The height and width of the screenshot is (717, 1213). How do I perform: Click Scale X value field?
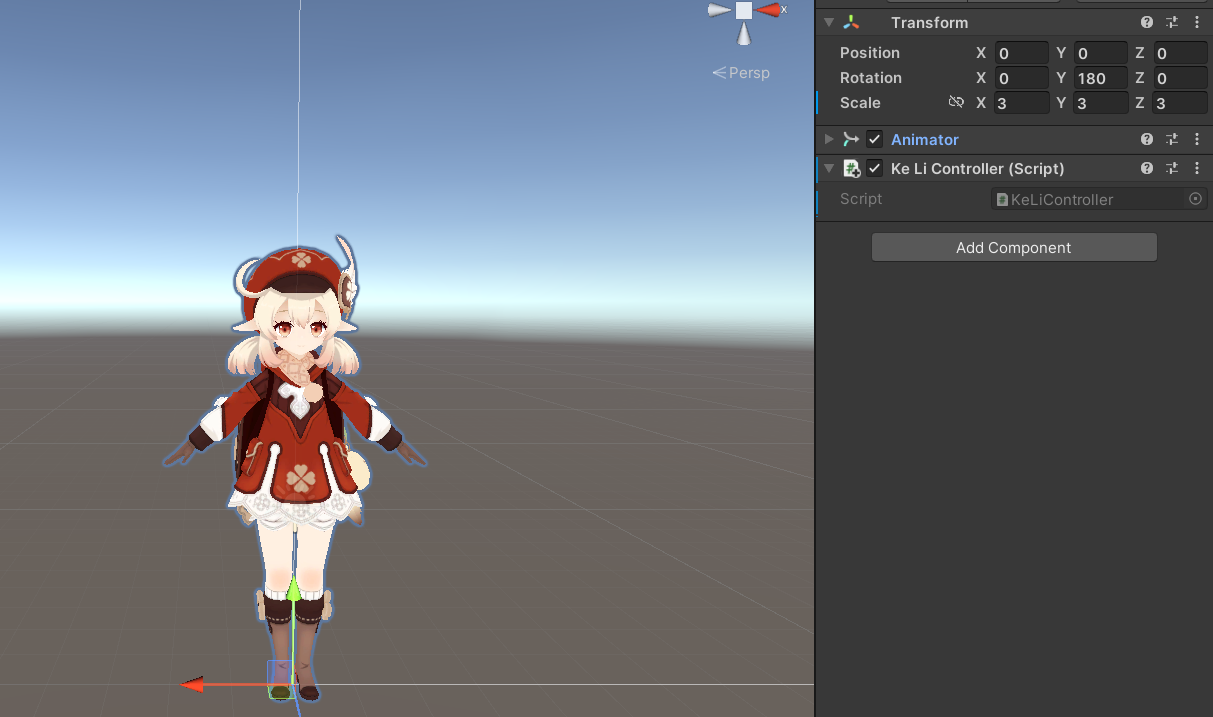[x=1021, y=103]
